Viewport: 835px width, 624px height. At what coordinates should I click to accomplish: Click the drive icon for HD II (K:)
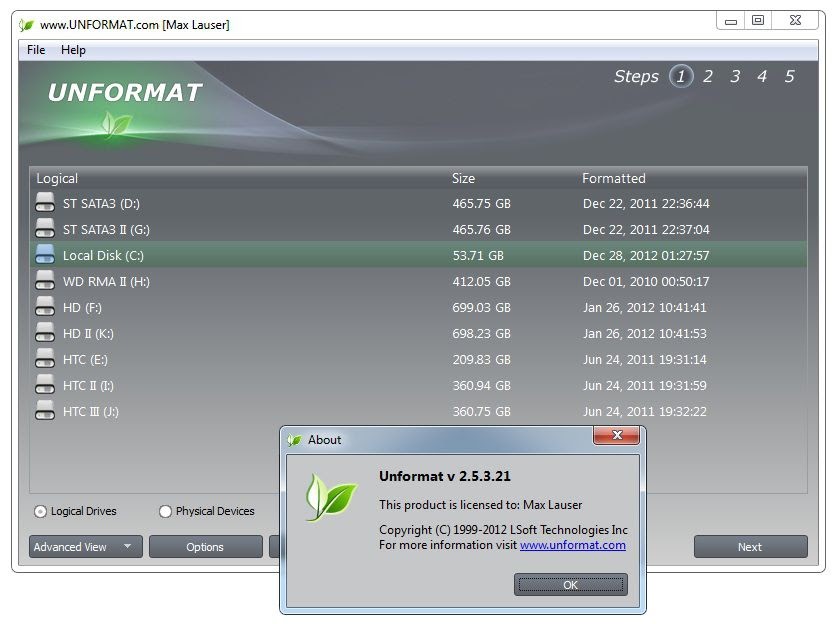pyautogui.click(x=45, y=333)
